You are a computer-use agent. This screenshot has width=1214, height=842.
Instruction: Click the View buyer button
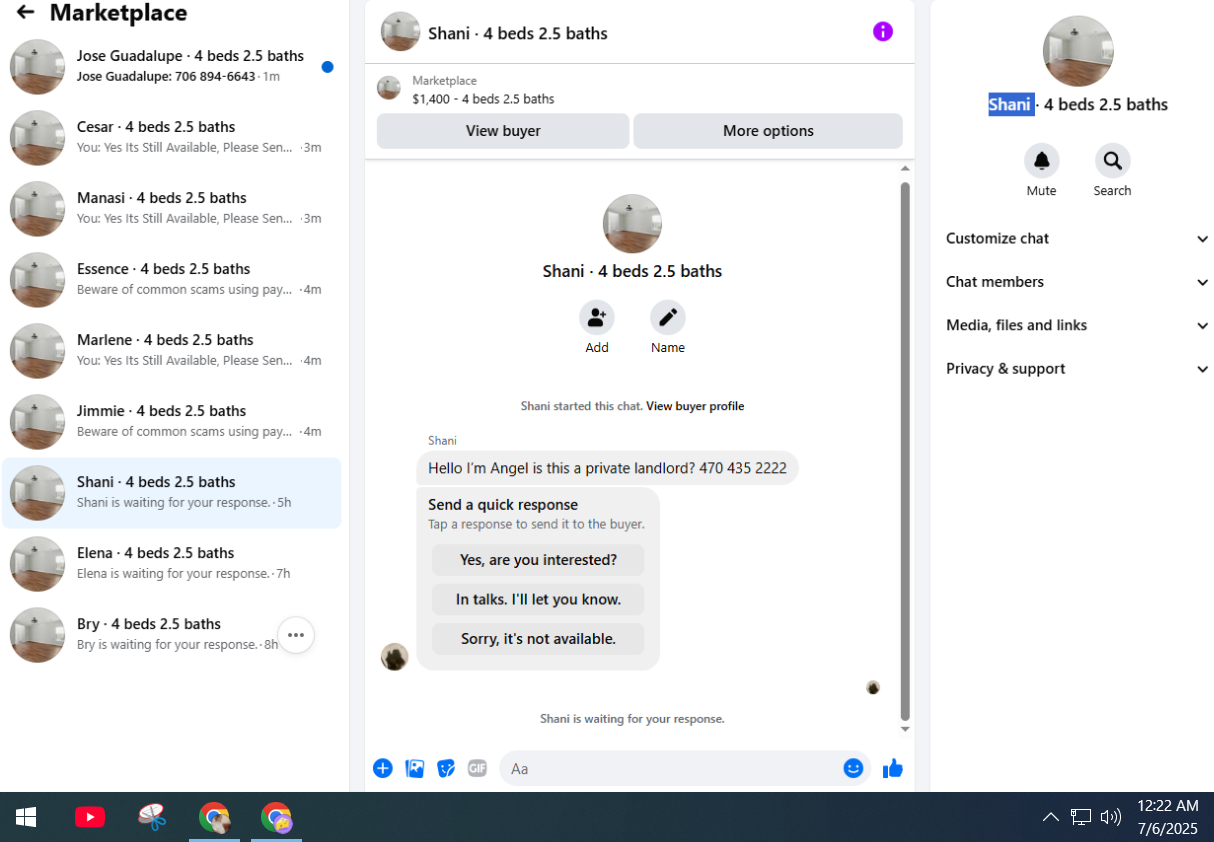503,131
